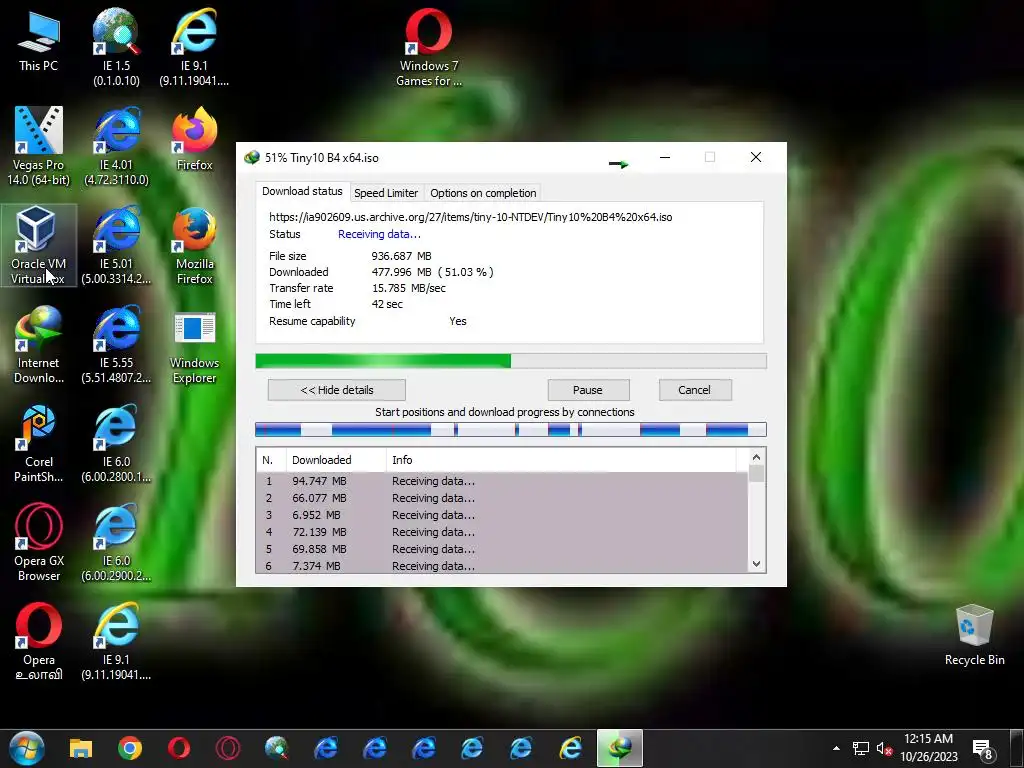Open Internet Download Manager taskbar button
The width and height of the screenshot is (1024, 768).
click(x=619, y=748)
